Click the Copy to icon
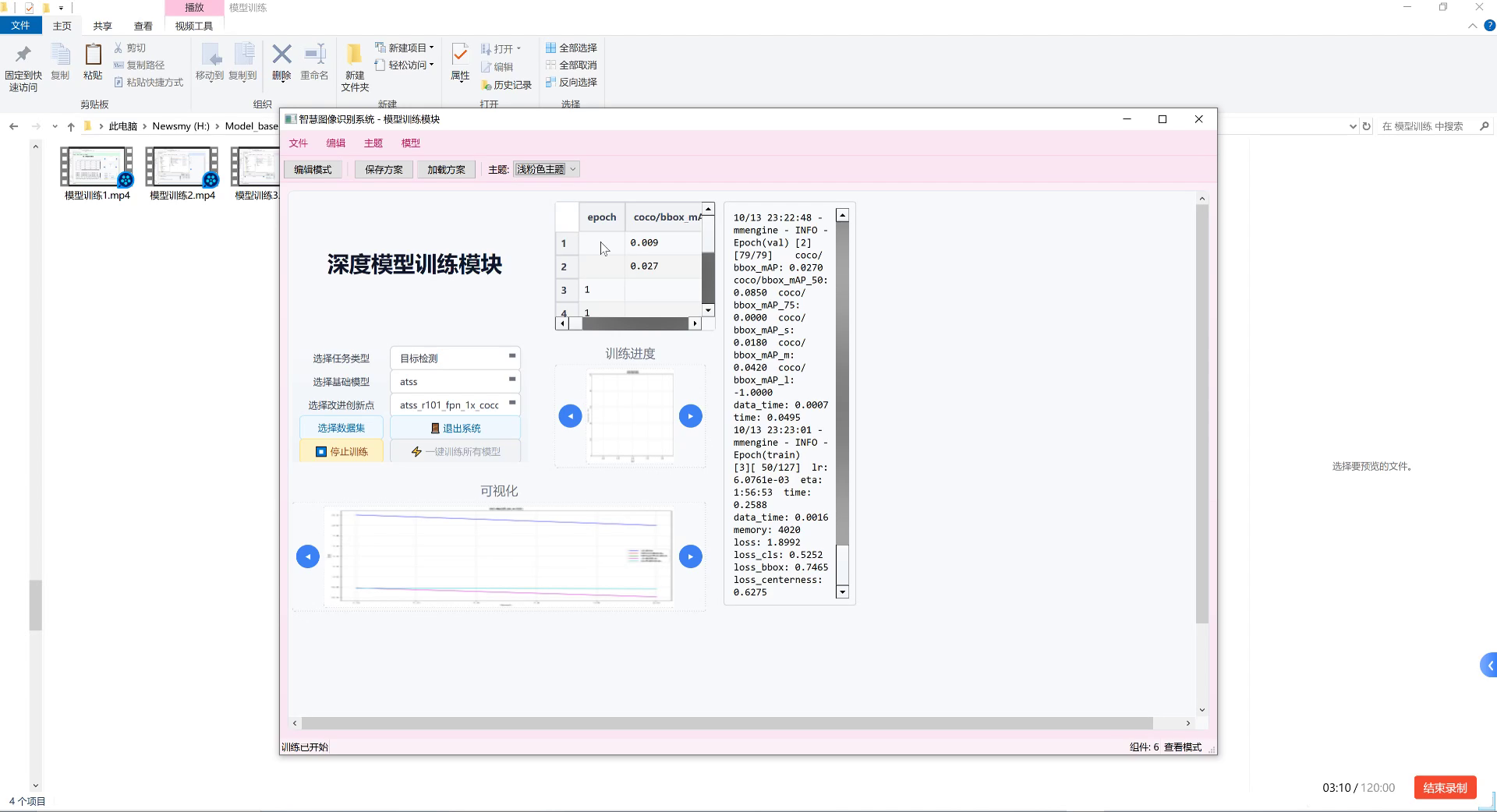The image size is (1497, 812). click(243, 55)
